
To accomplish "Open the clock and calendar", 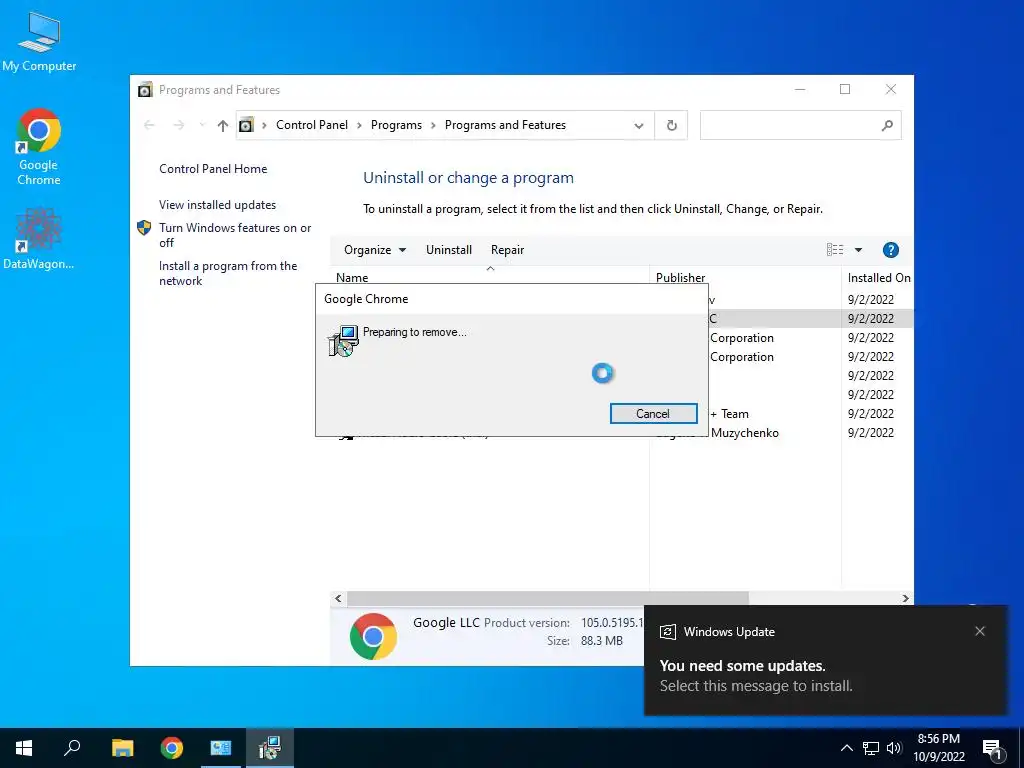I will tap(938, 748).
